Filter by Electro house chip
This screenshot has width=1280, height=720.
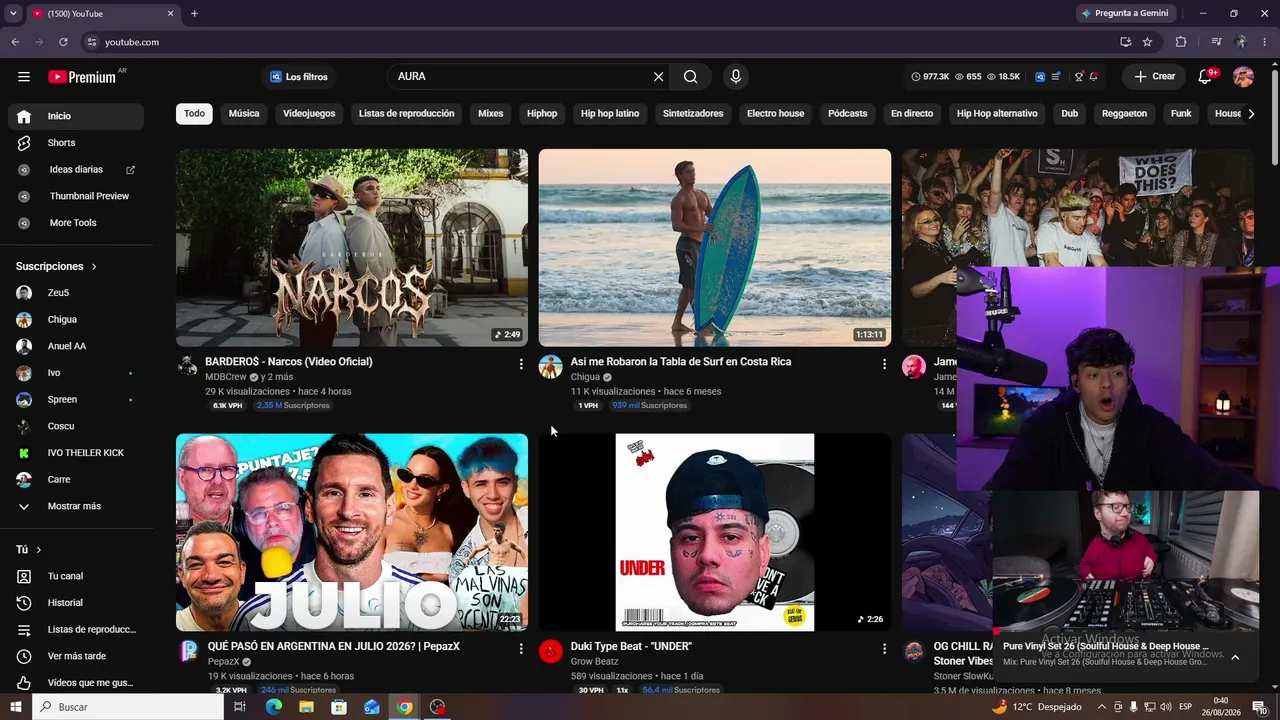click(x=775, y=114)
